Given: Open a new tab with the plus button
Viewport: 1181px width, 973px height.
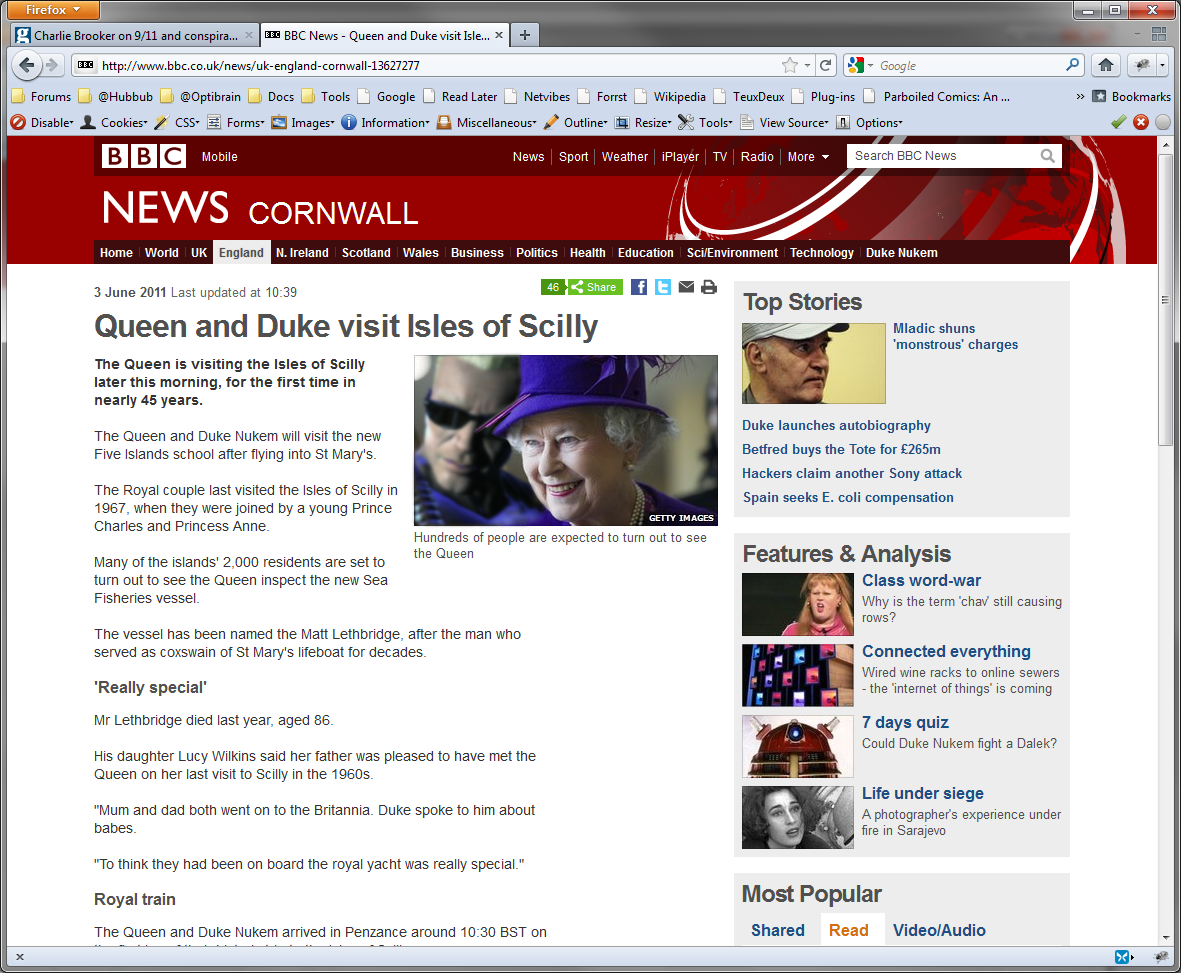Looking at the screenshot, I should coord(525,35).
